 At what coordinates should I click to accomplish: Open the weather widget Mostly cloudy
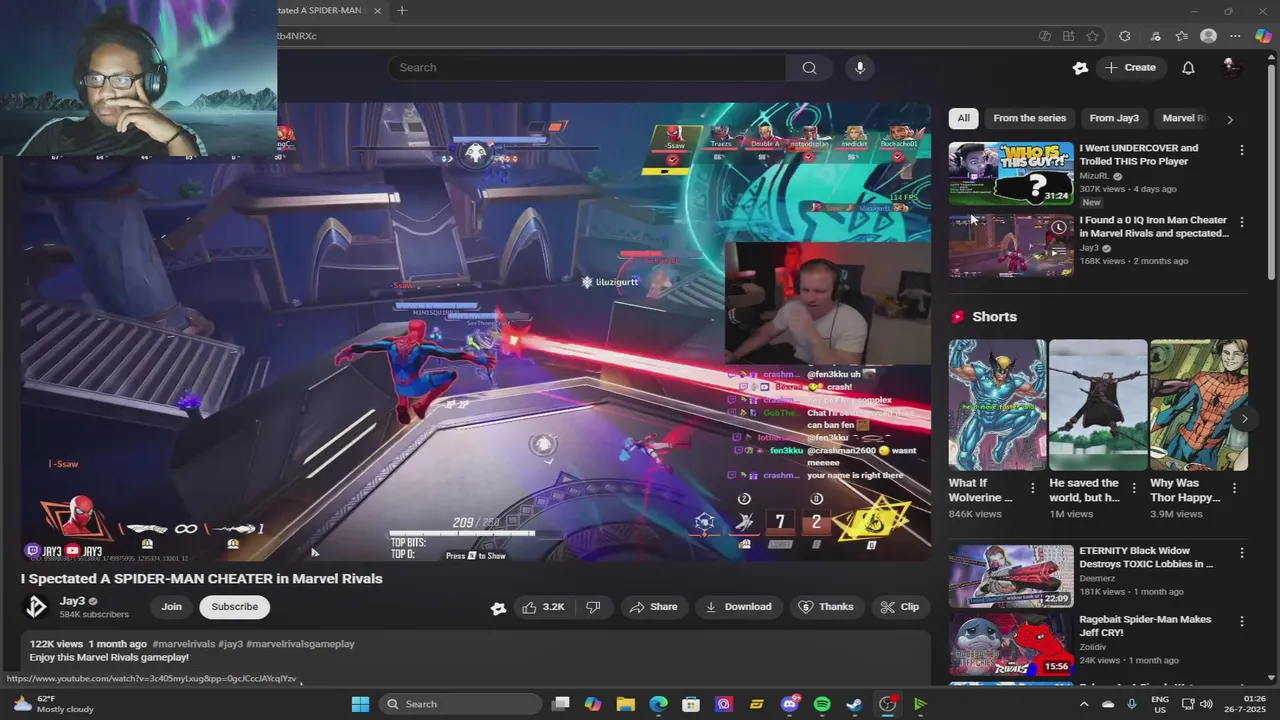tap(55, 704)
